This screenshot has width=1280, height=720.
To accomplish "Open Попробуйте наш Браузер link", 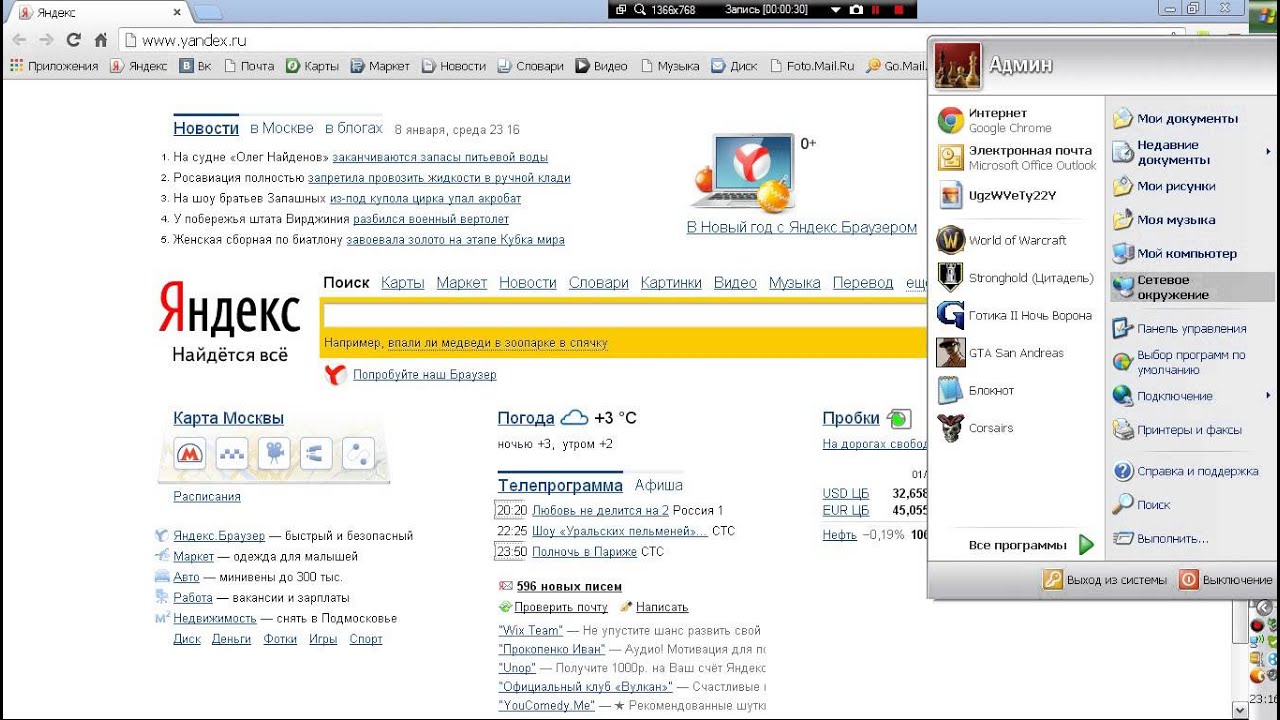I will 425,375.
